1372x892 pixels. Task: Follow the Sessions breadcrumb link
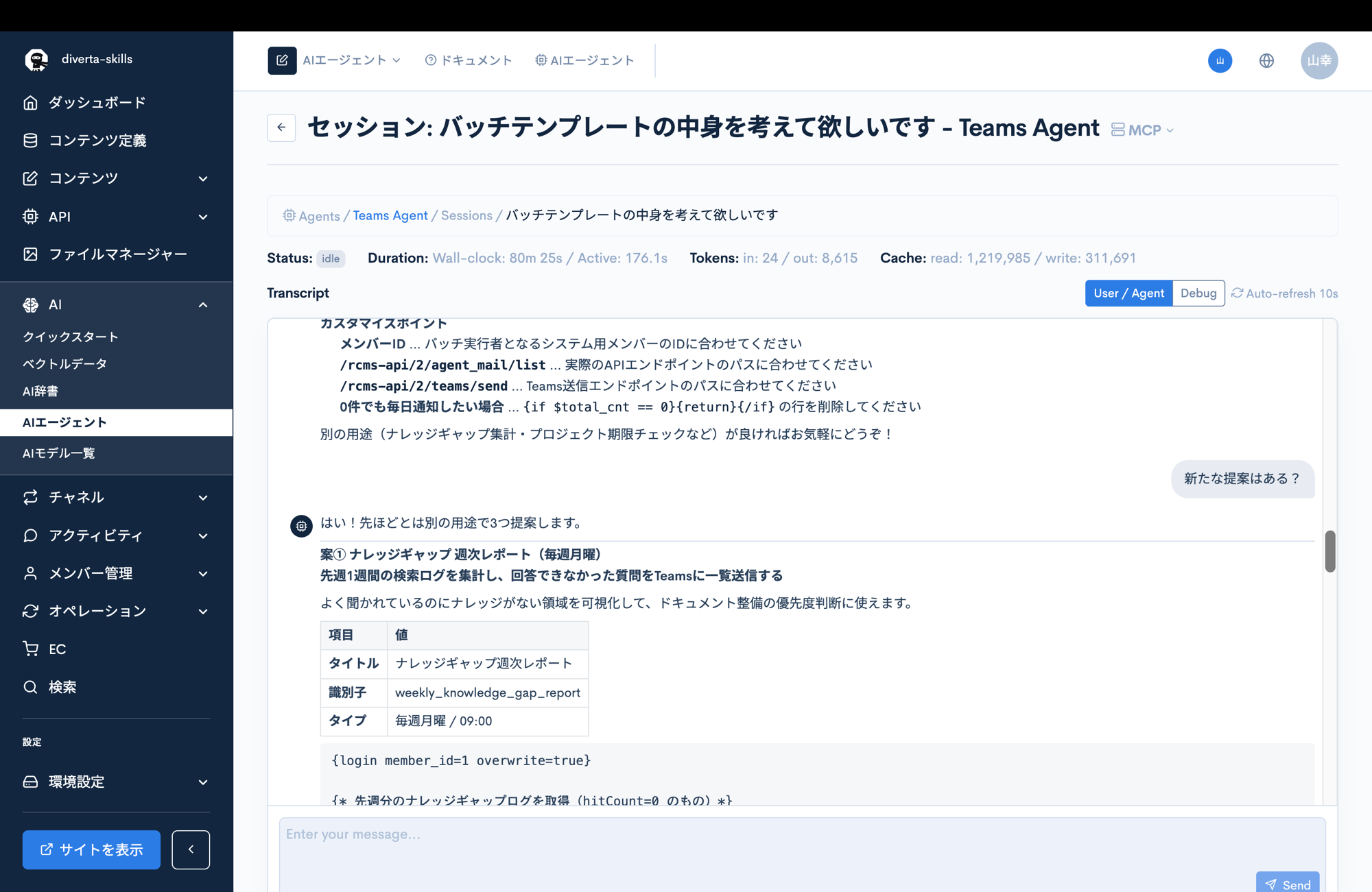tap(466, 215)
